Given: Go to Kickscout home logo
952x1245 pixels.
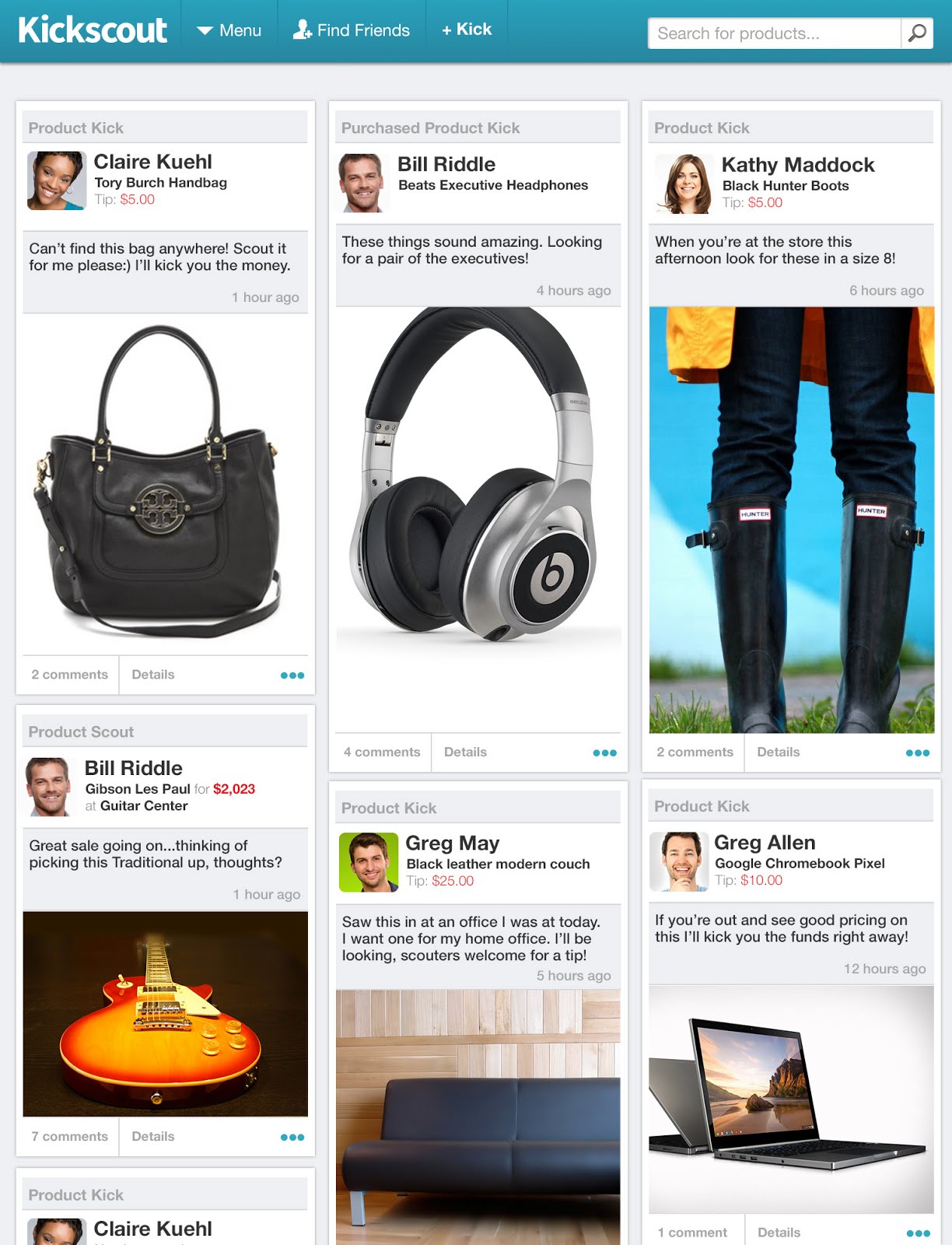Looking at the screenshot, I should 93,30.
